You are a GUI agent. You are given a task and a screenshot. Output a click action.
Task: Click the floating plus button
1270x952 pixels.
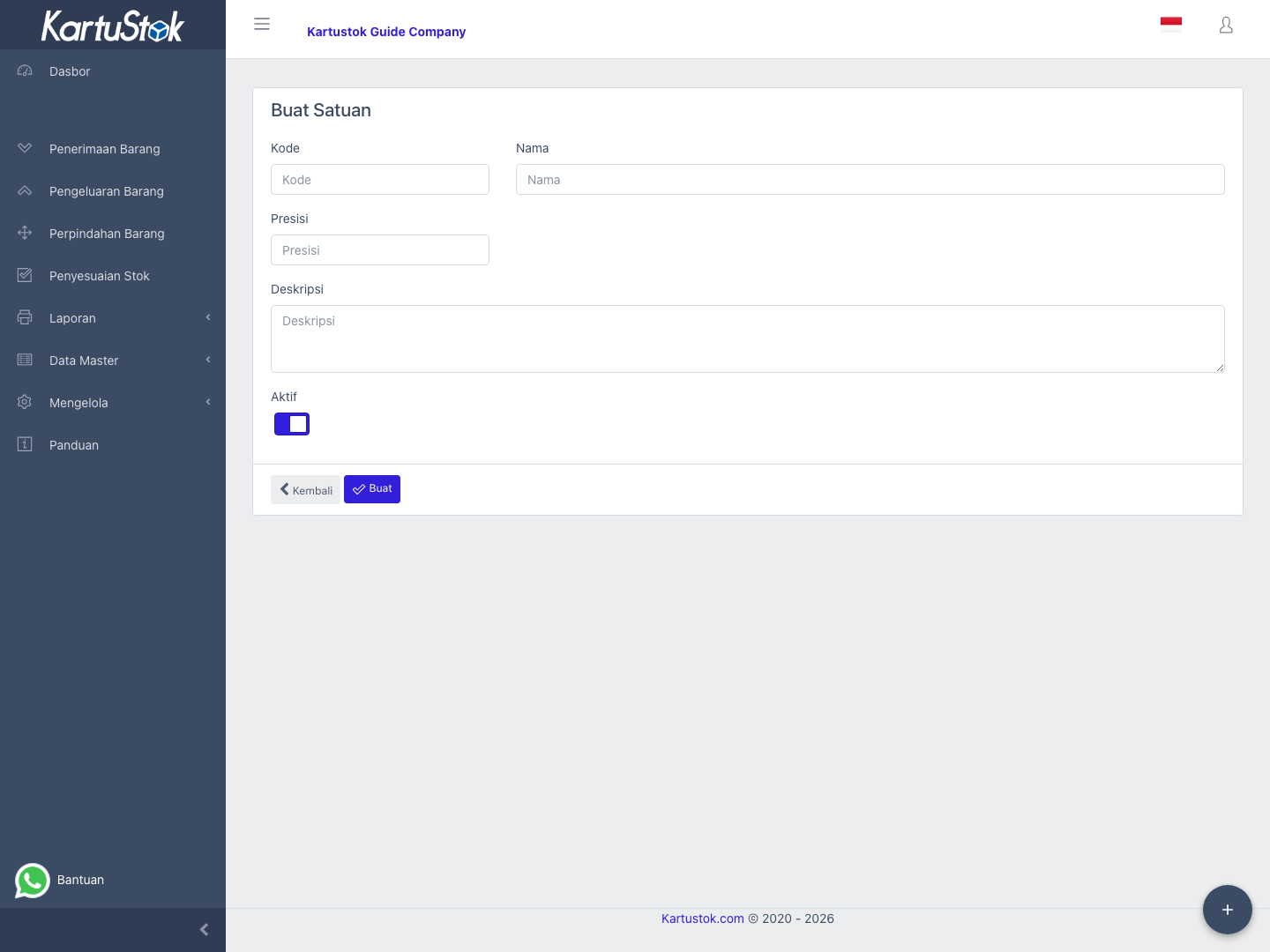1228,910
